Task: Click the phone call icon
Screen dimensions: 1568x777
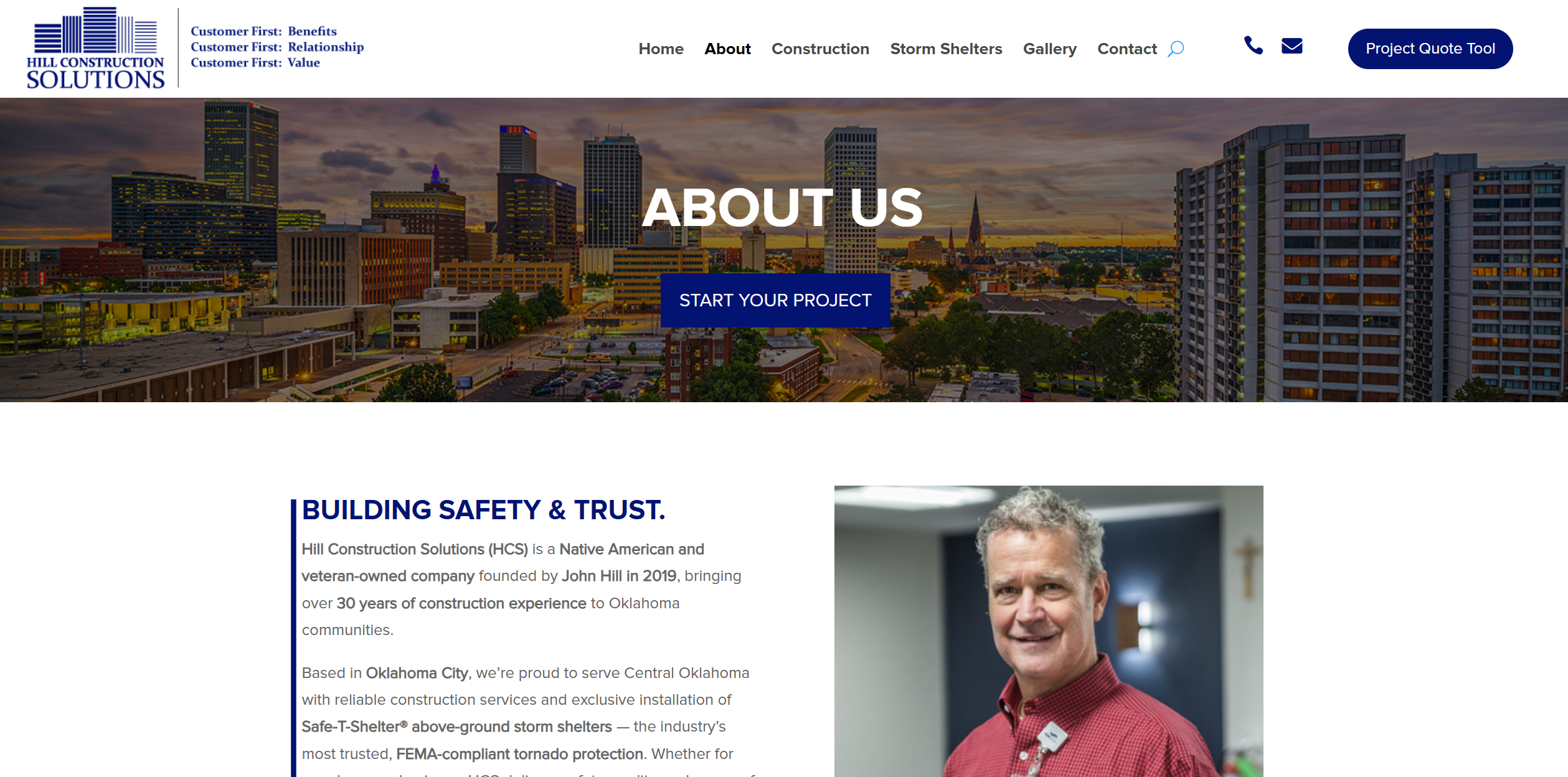Action: click(x=1253, y=45)
